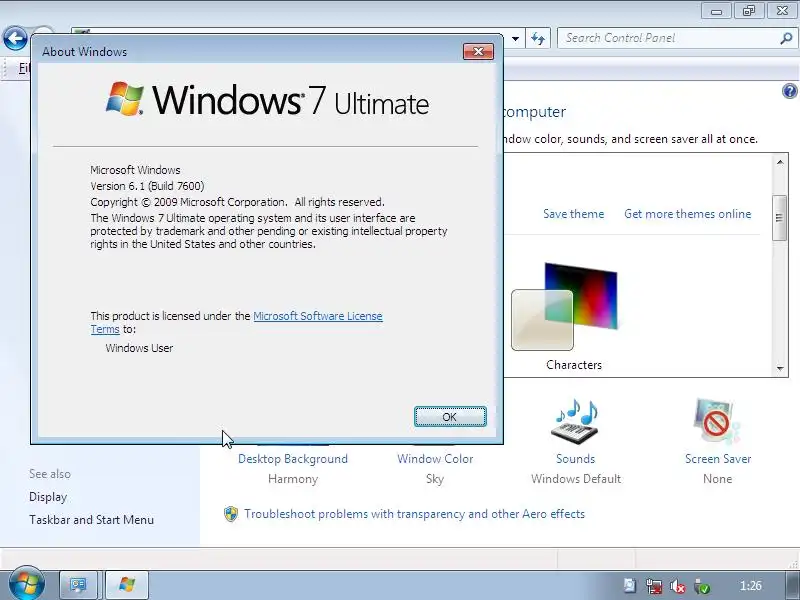
Task: Click the Windows flag logo in dialog
Action: 125,98
